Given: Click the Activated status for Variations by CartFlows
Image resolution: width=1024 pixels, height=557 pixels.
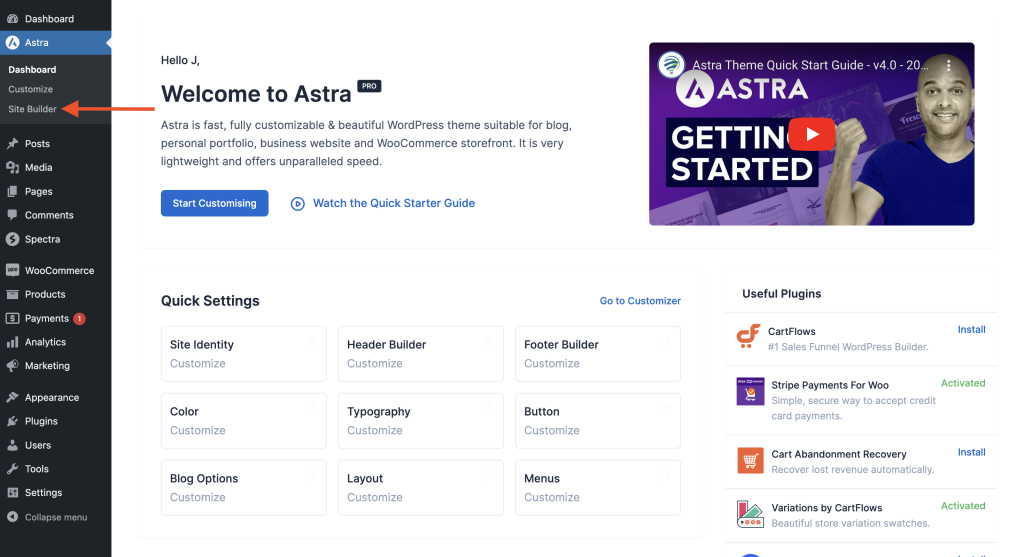Looking at the screenshot, I should 963,506.
